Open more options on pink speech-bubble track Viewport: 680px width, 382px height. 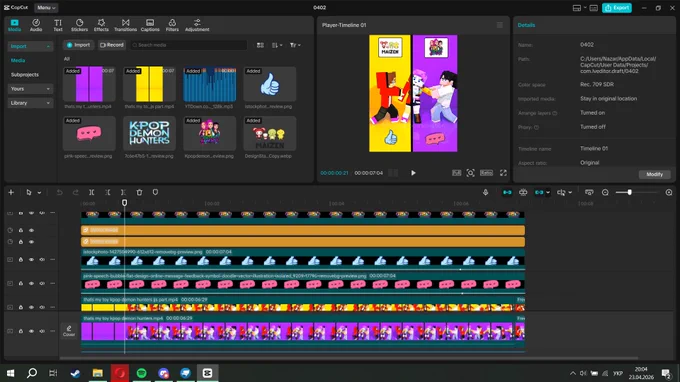[x=52, y=283]
